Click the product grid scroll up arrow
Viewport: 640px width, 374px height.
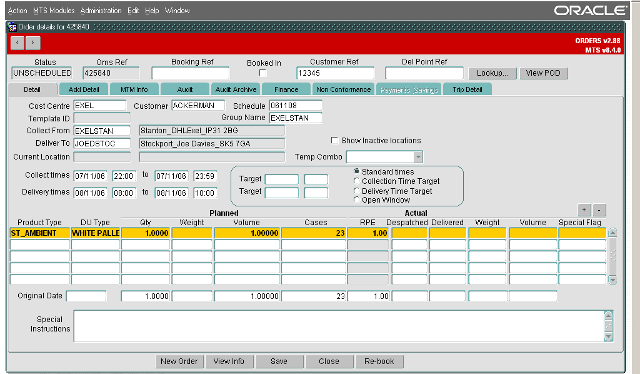click(x=612, y=233)
